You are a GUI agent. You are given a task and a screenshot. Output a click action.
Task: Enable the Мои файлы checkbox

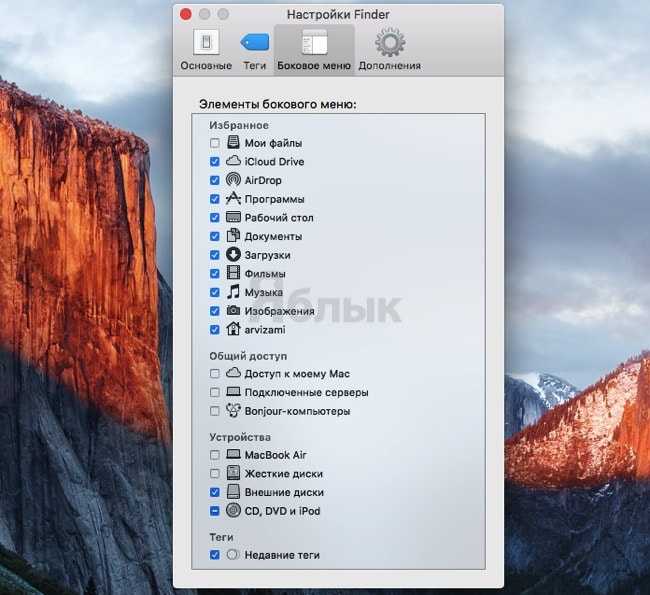click(215, 143)
